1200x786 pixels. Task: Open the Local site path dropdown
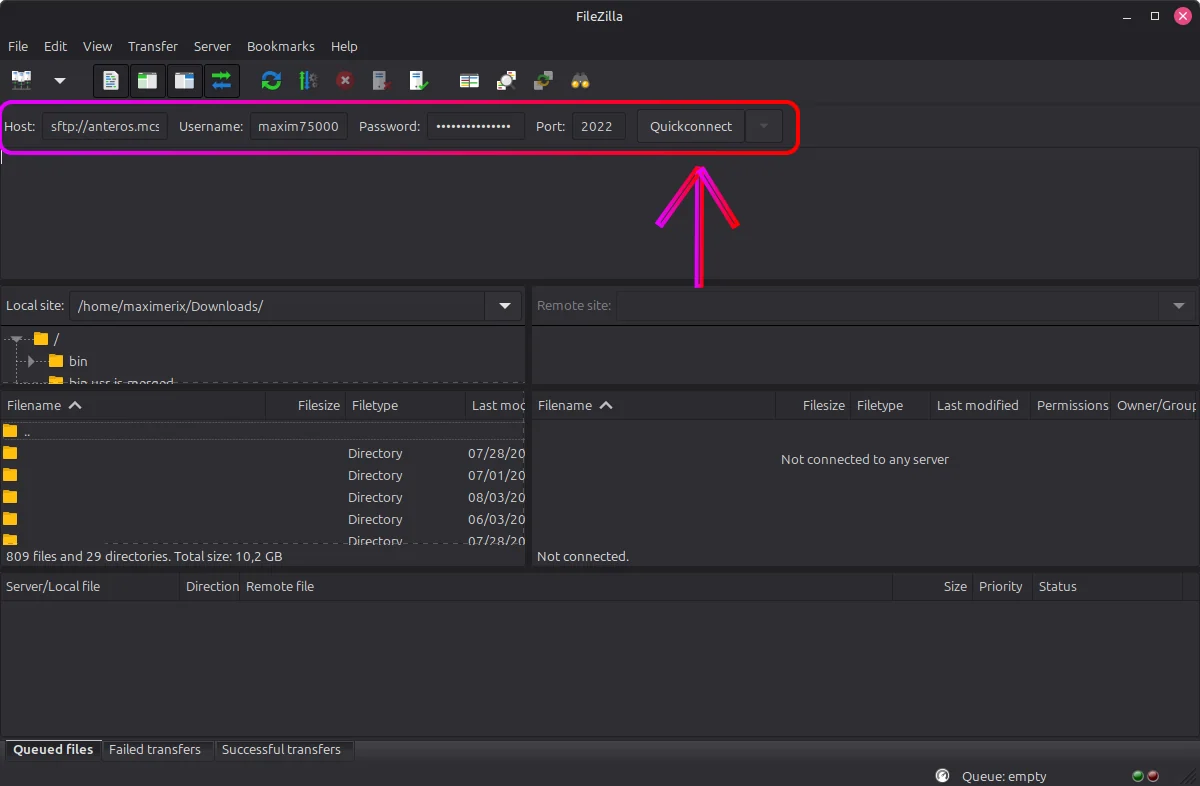point(504,306)
